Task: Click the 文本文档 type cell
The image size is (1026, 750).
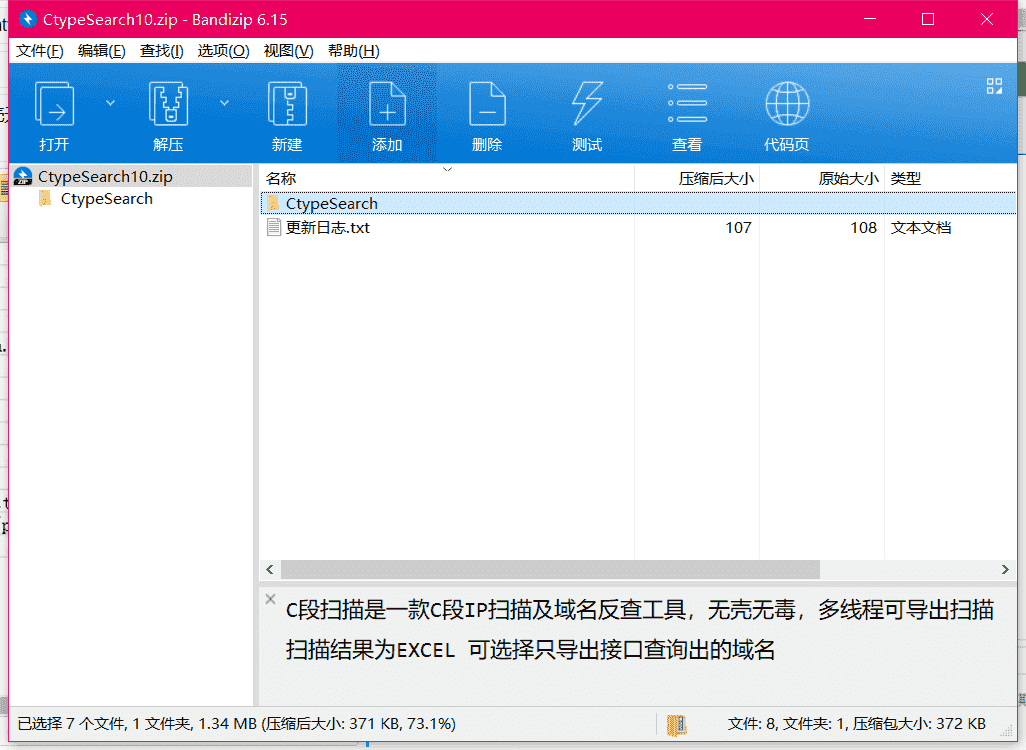Action: 921,228
